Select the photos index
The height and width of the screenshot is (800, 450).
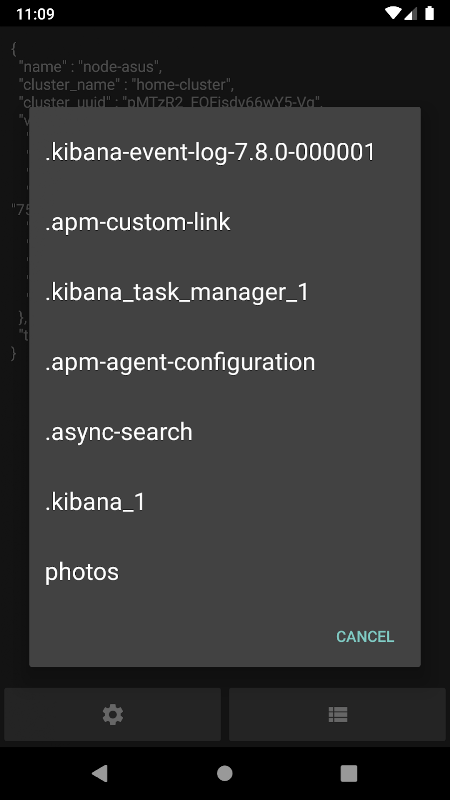(224, 571)
